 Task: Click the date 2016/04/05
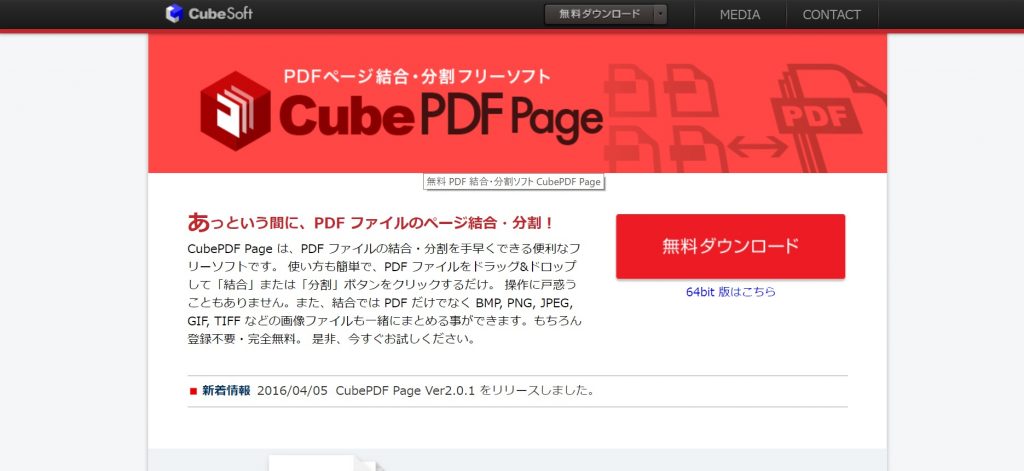(x=292, y=391)
